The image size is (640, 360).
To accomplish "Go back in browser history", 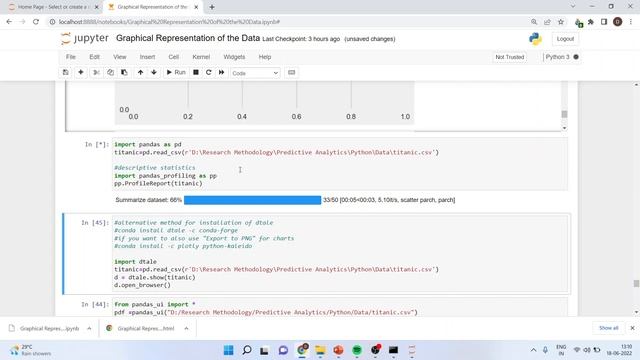I will 9,22.
